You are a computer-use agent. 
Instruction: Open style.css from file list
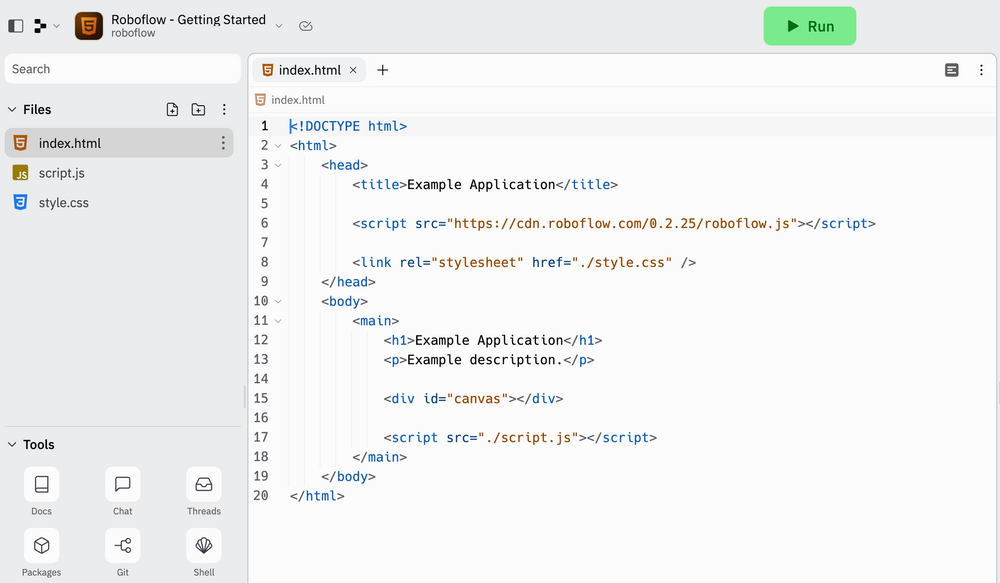(x=63, y=203)
